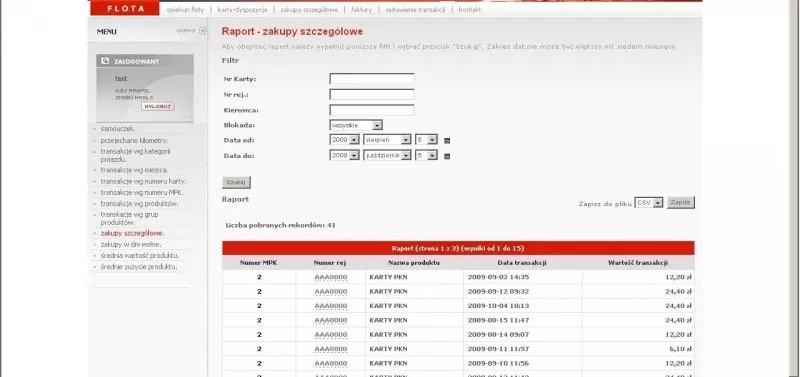Viewport: 800px width, 377px height.
Task: Open transakcje wg produktów link
Action: click(139, 204)
